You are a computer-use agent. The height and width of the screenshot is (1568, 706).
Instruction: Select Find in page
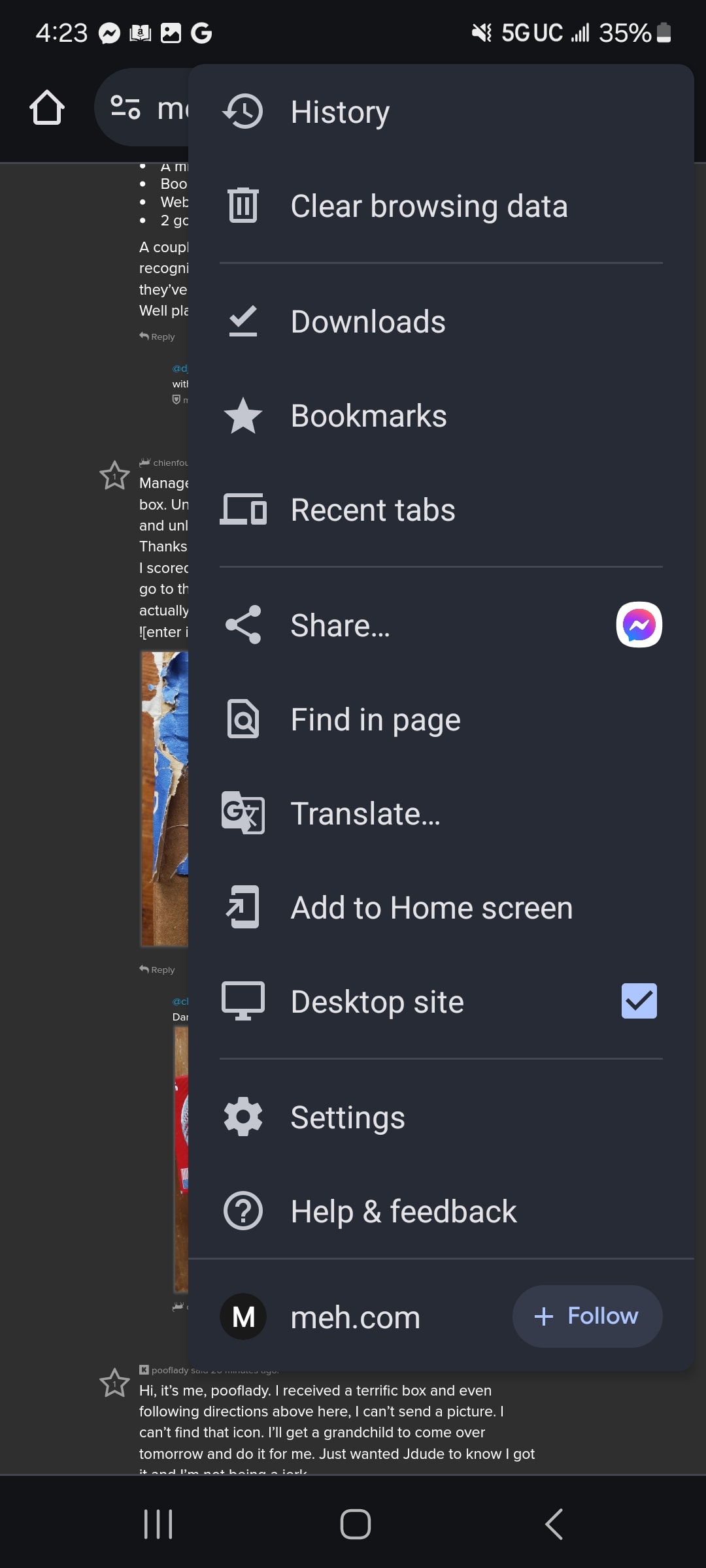click(x=376, y=720)
